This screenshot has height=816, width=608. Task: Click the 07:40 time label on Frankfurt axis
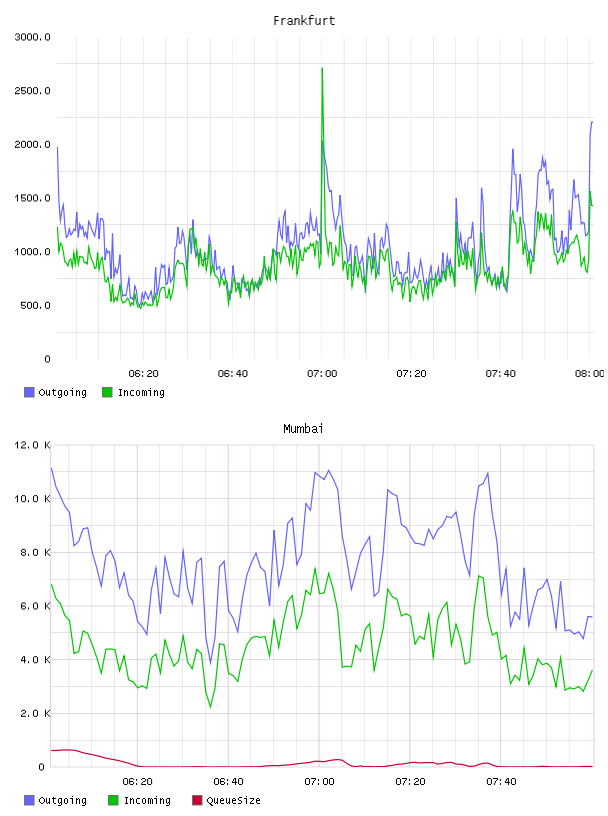(x=501, y=373)
